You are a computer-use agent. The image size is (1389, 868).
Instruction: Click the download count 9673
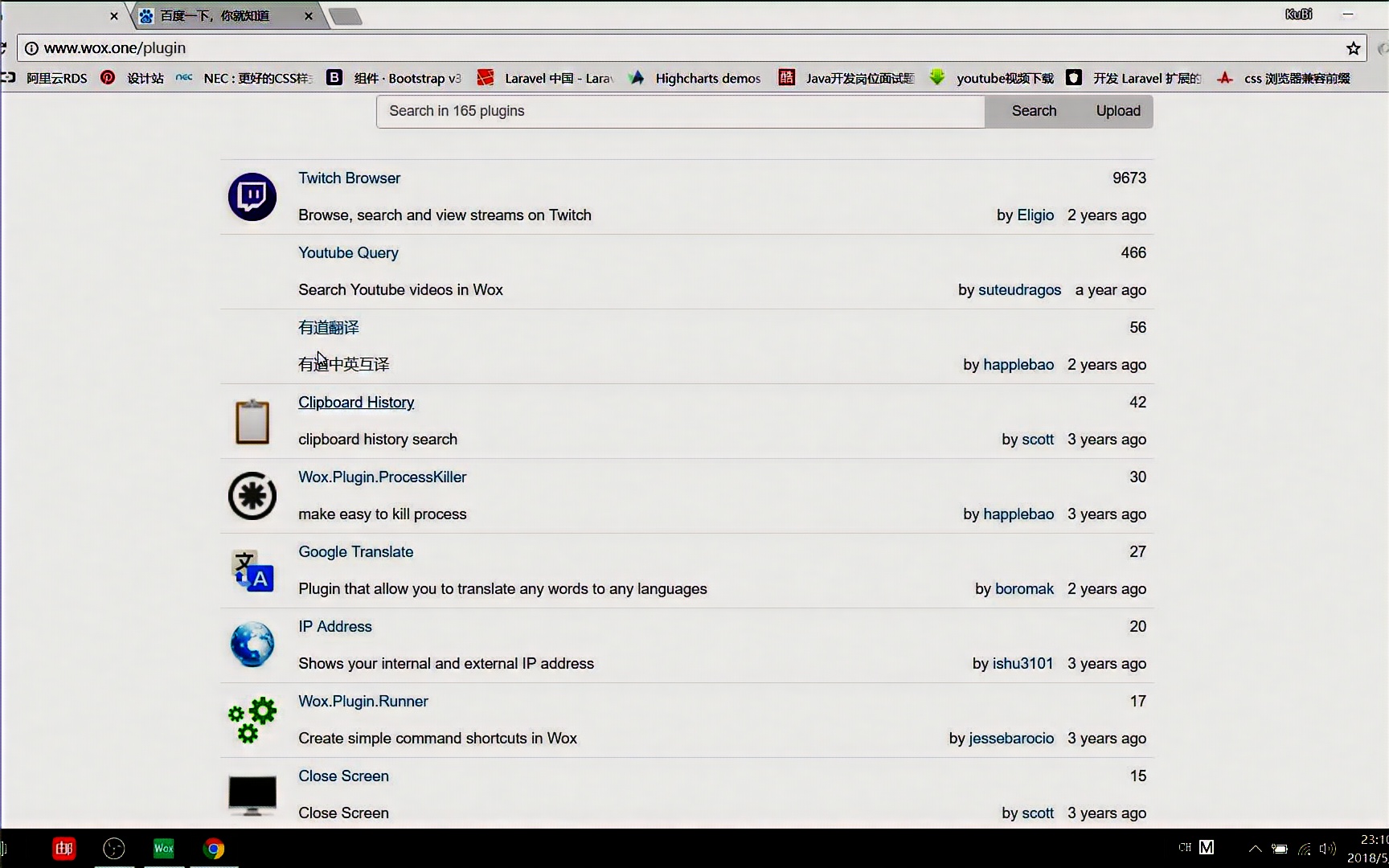click(x=1129, y=178)
